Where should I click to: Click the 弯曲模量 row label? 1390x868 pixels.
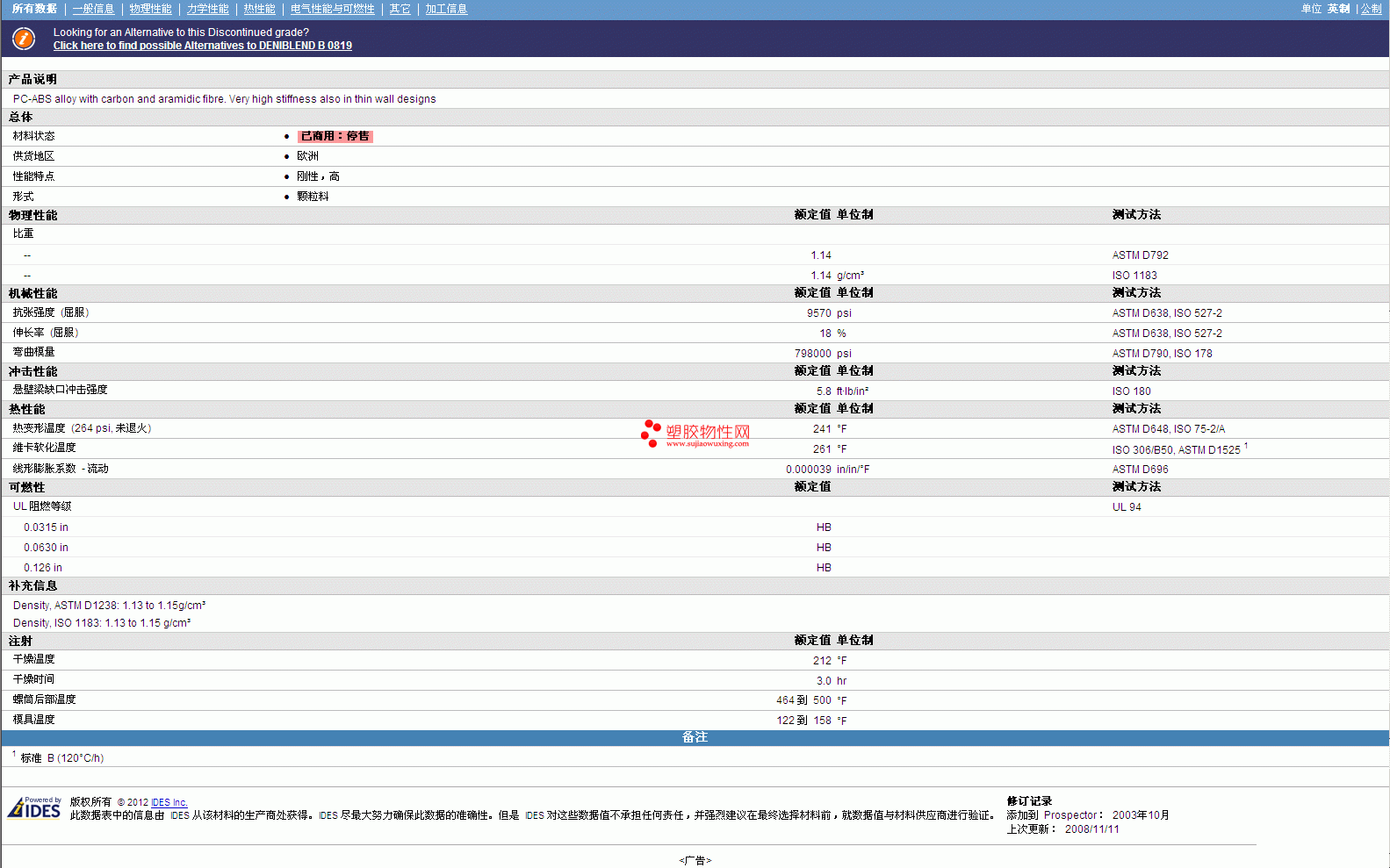(x=33, y=352)
